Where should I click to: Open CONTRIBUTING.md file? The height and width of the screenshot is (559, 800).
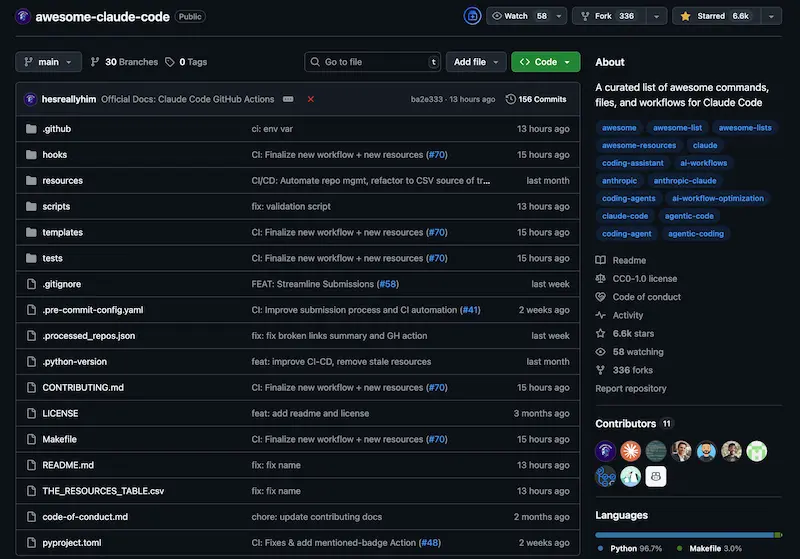point(83,387)
